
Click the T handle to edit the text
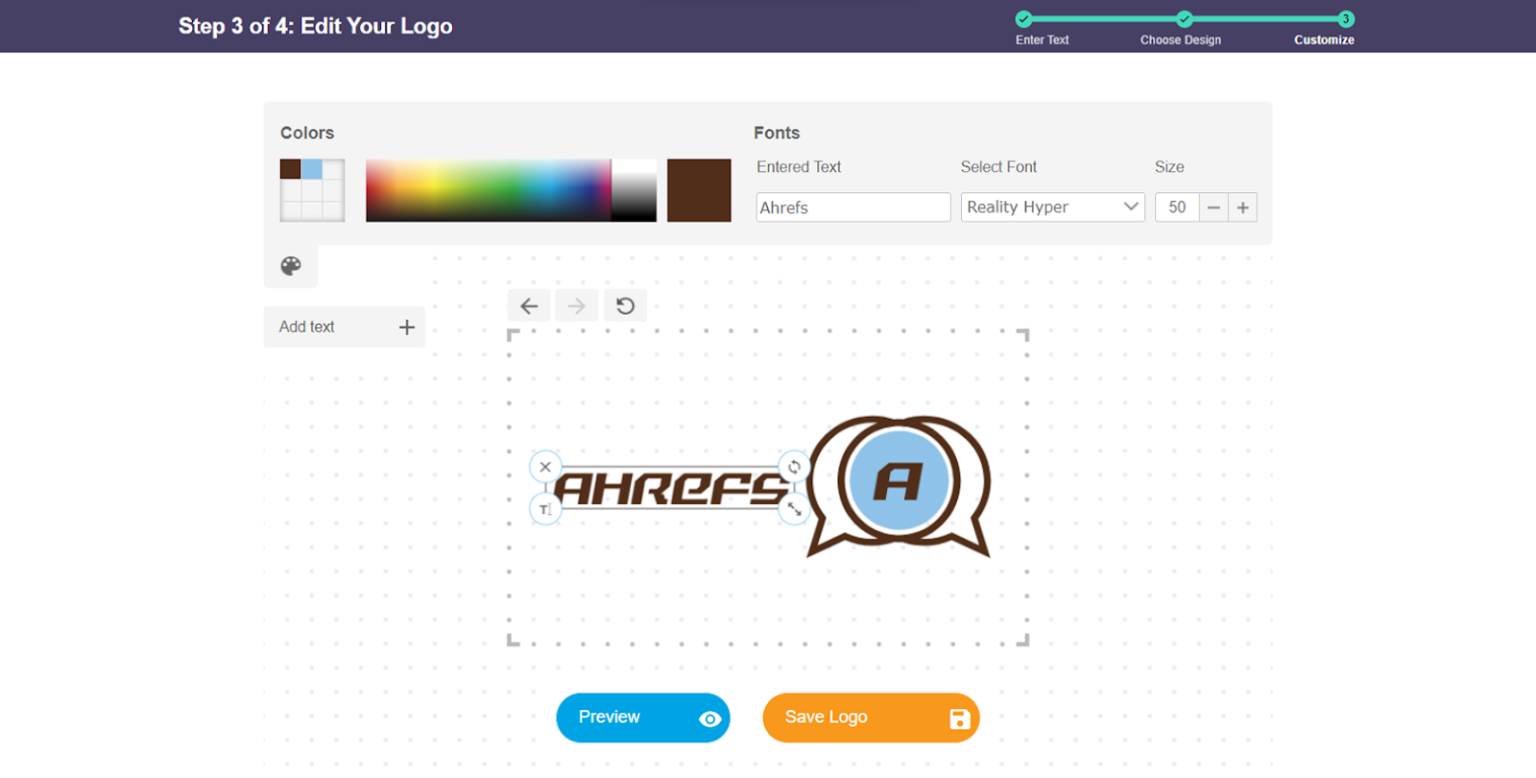point(545,509)
